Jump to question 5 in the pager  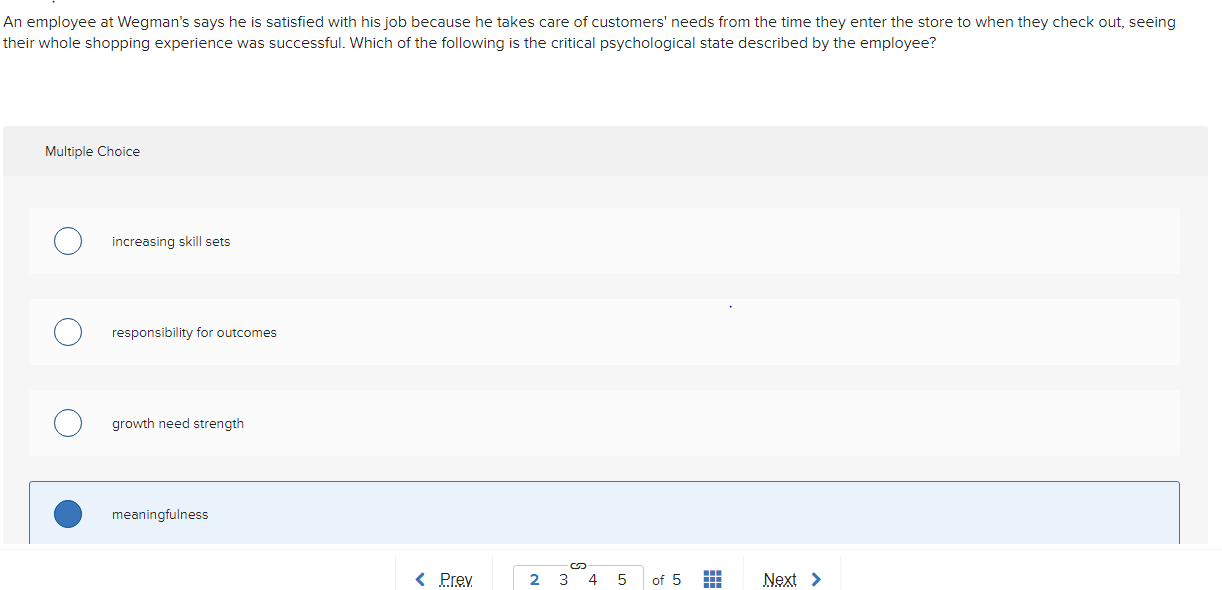[x=622, y=579]
